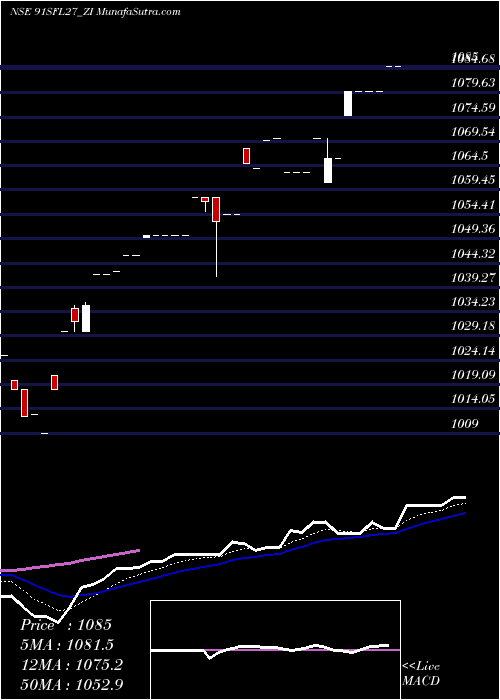Click the 1014.05 price axis label
Screen dimensions: 500x700
473,399
